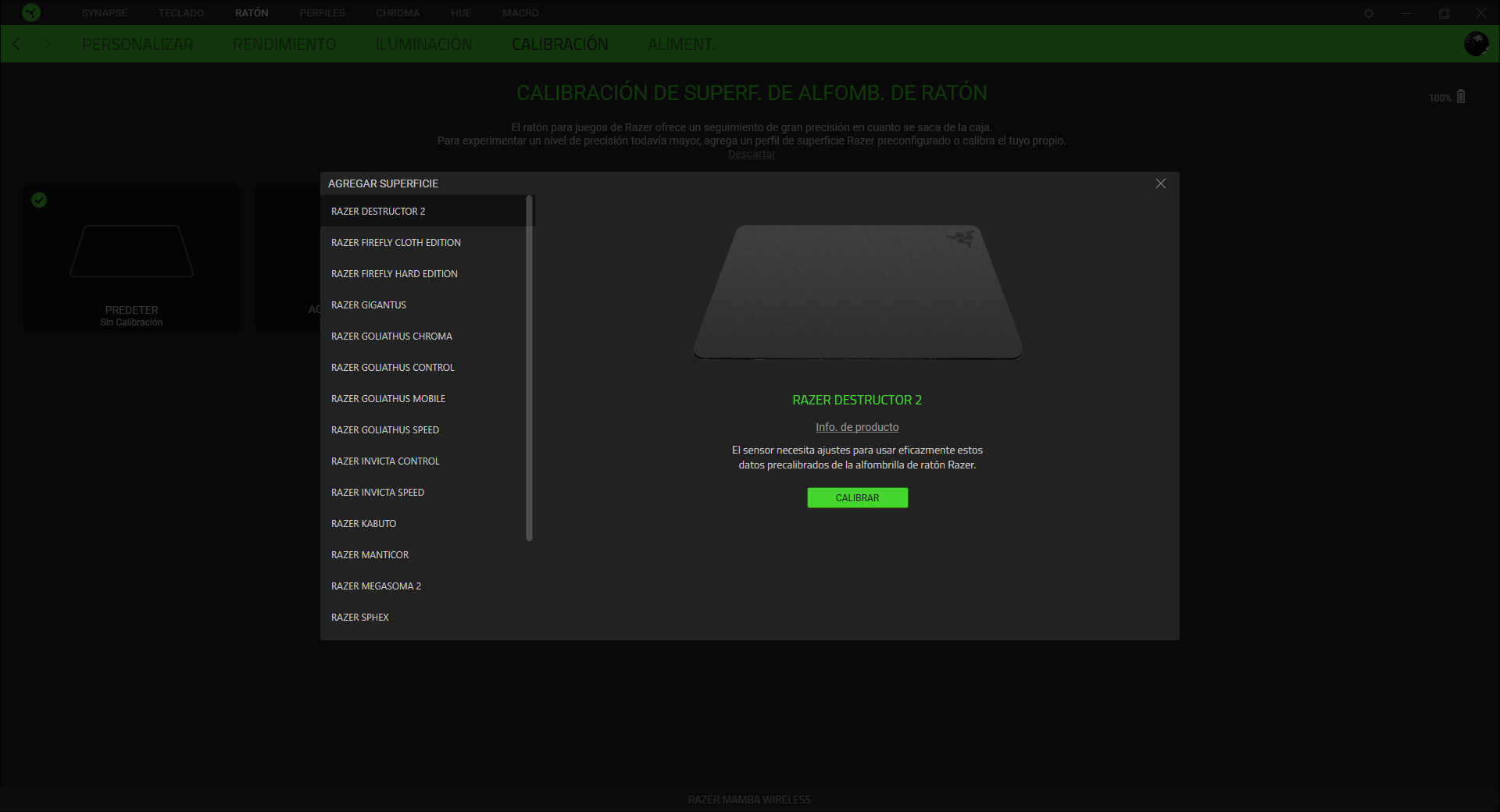The width and height of the screenshot is (1500, 812).
Task: Open the Aliment. section
Action: pos(681,45)
